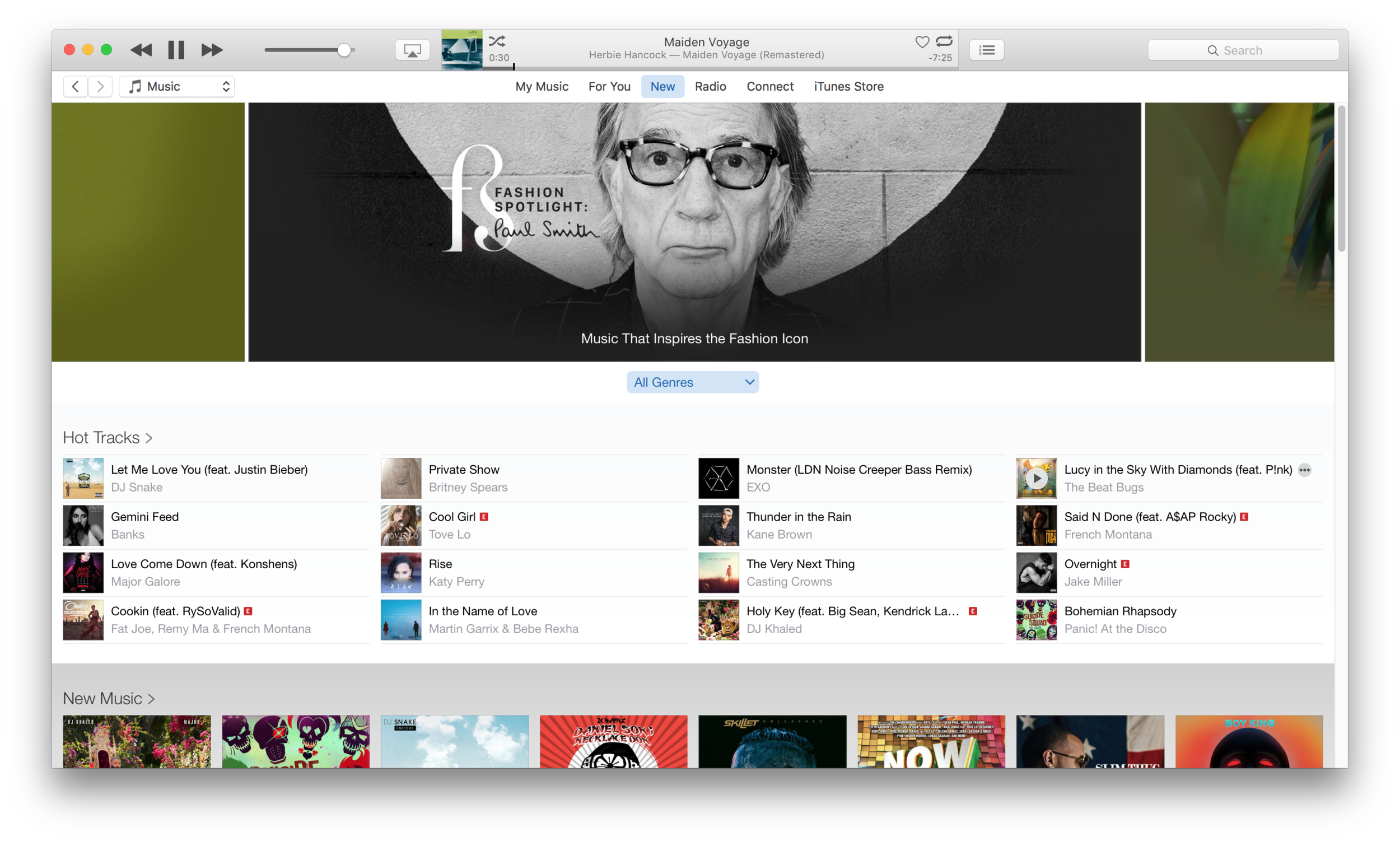Image resolution: width=1400 pixels, height=842 pixels.
Task: Skip to next track
Action: [x=212, y=50]
